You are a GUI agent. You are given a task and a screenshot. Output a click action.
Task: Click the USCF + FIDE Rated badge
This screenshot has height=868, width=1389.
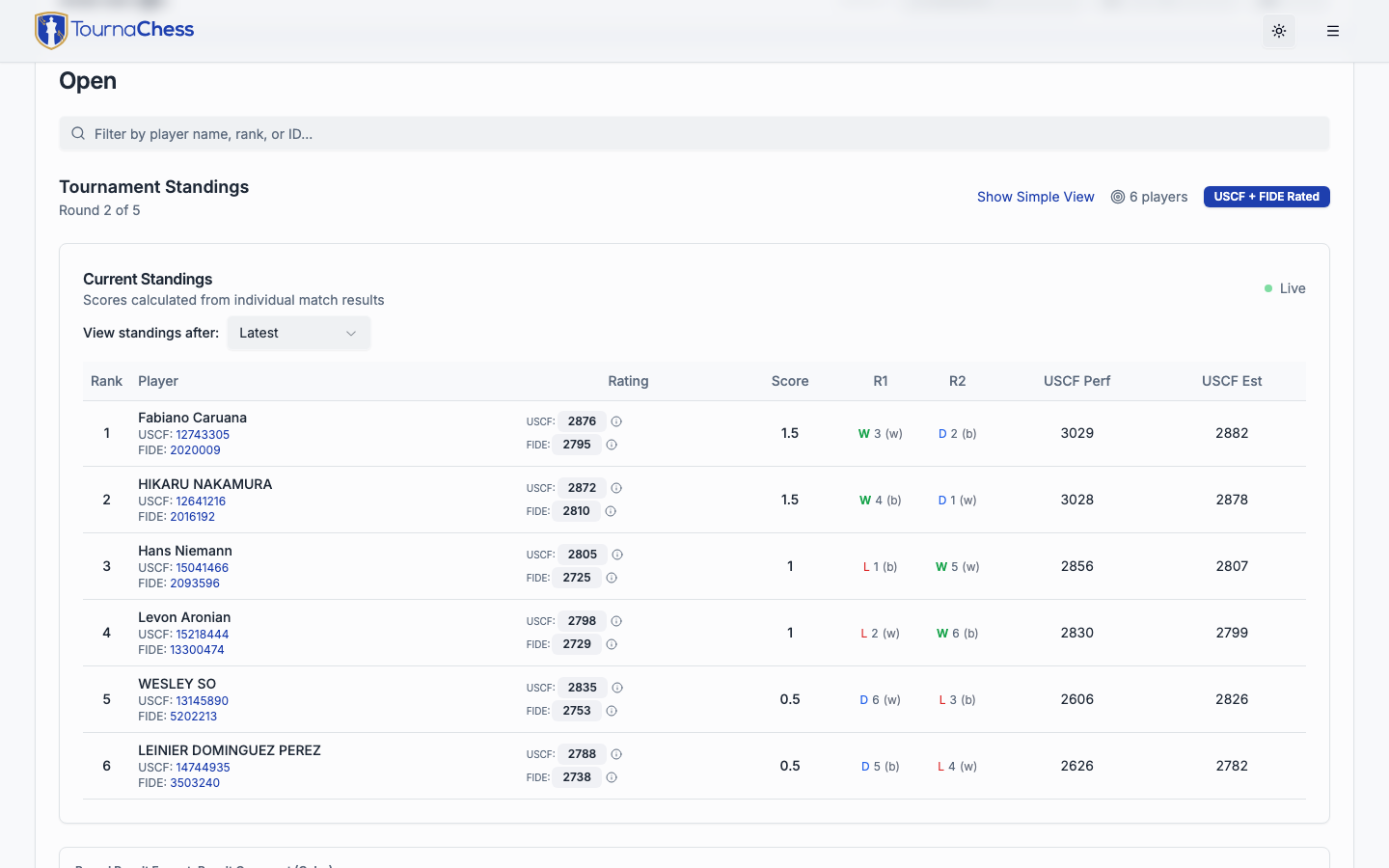(1266, 197)
